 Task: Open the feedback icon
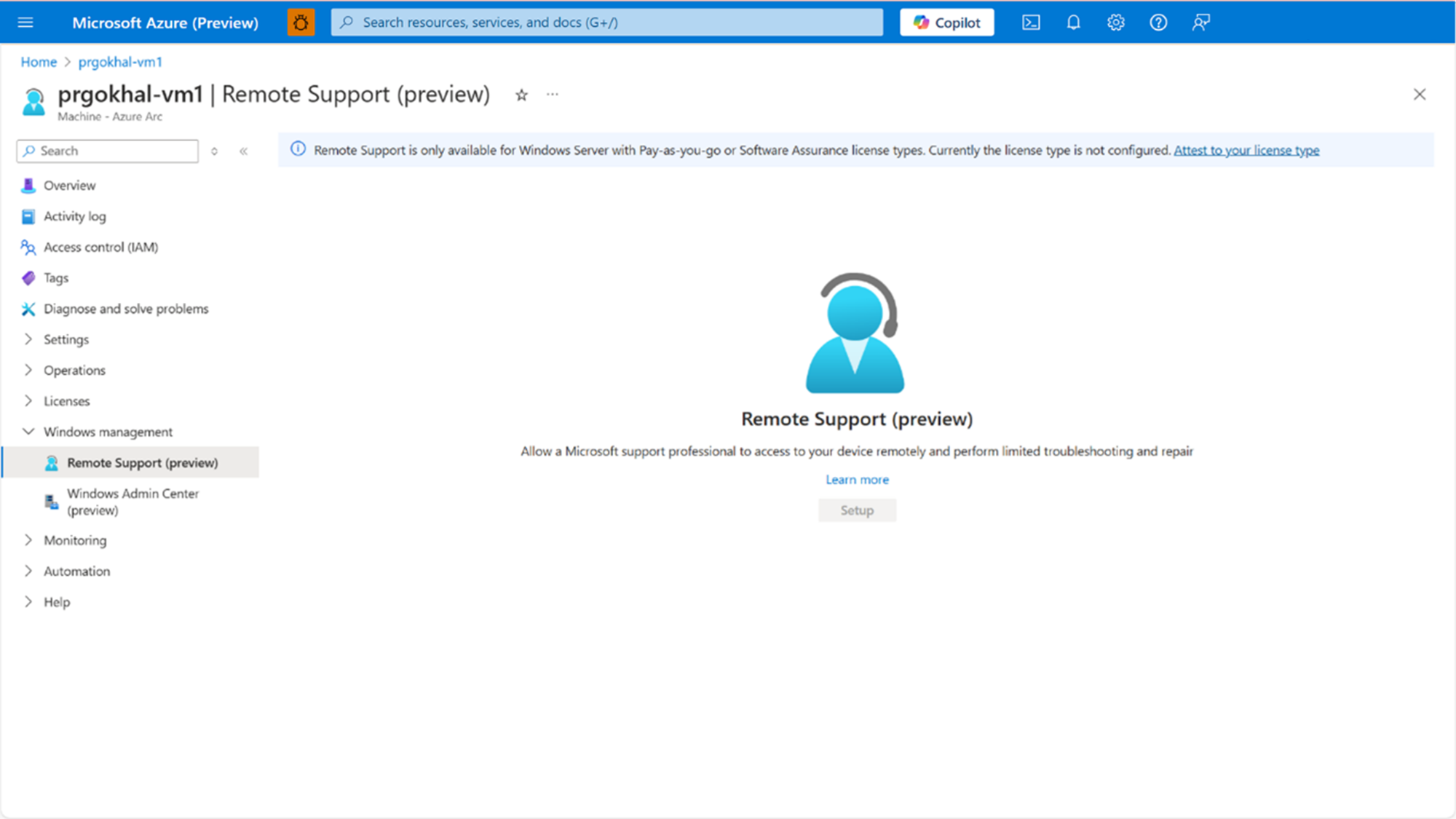tap(1200, 22)
